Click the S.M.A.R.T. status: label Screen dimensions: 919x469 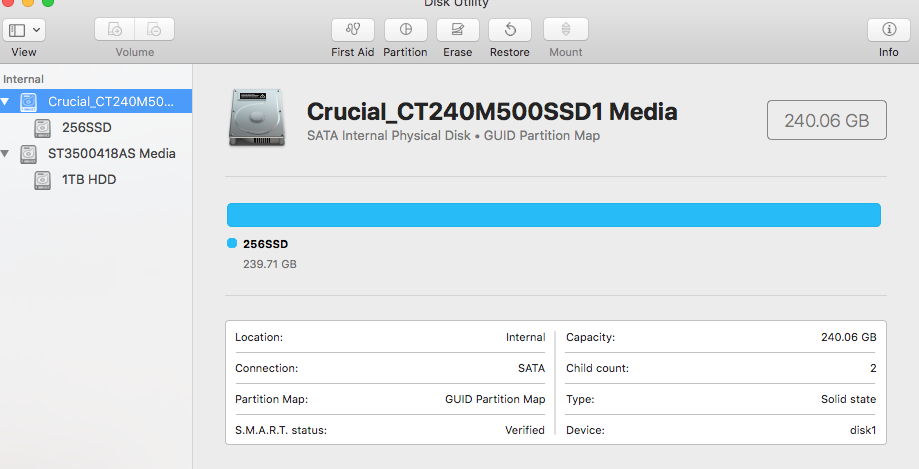point(281,430)
